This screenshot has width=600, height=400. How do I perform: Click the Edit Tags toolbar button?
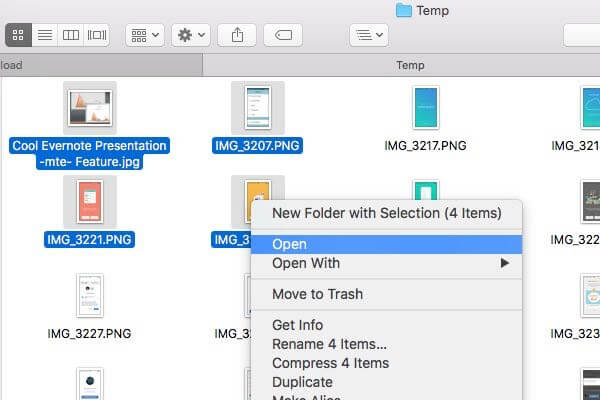[283, 35]
